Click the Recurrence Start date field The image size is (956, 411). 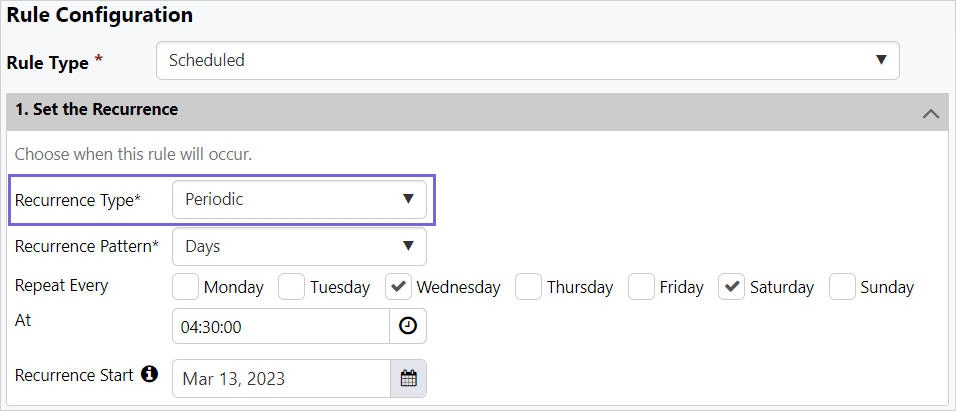click(280, 378)
